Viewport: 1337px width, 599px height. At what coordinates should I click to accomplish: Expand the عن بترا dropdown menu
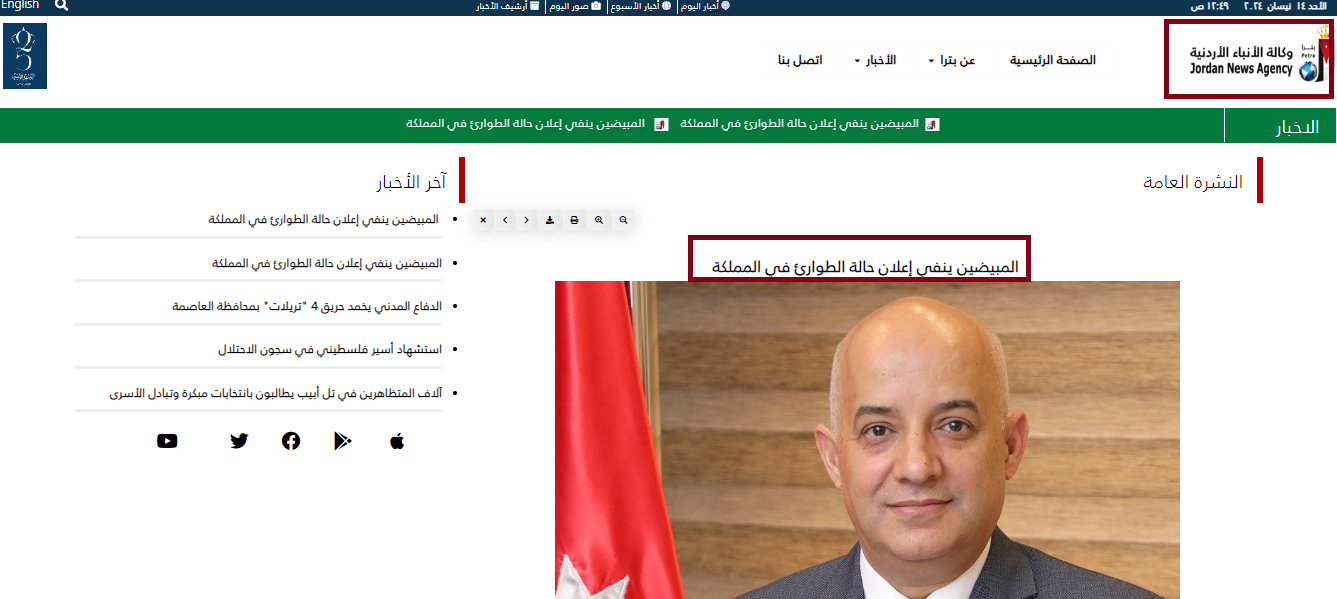point(951,60)
